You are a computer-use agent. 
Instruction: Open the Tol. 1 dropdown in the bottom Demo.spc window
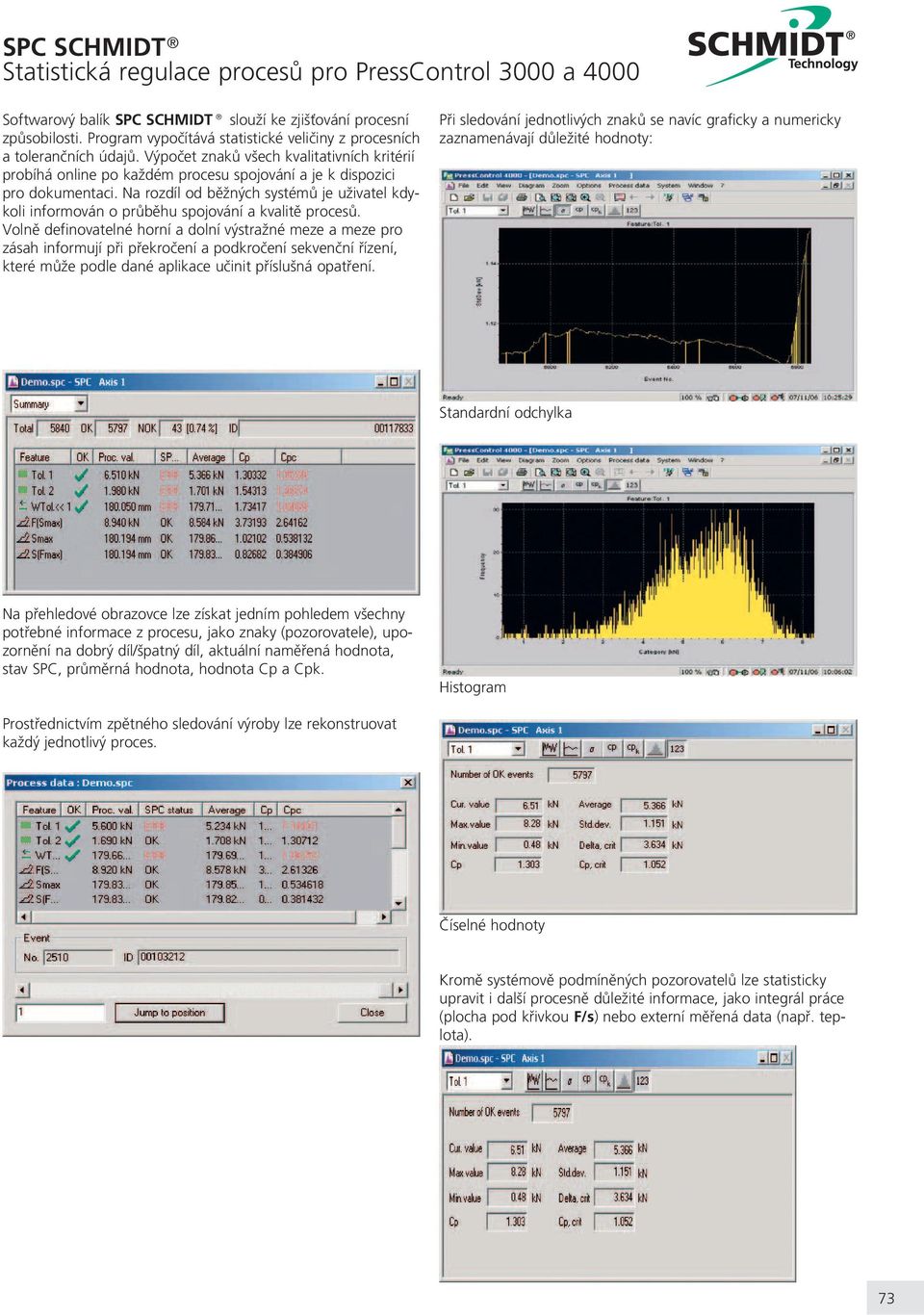click(479, 1081)
